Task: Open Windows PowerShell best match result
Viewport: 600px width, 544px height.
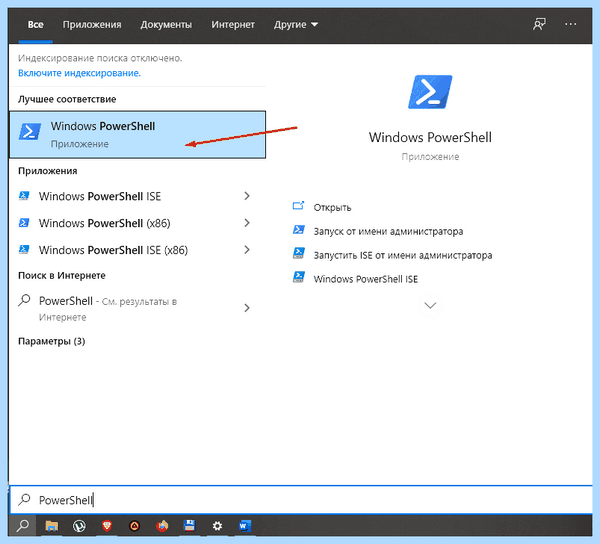Action: [137, 135]
